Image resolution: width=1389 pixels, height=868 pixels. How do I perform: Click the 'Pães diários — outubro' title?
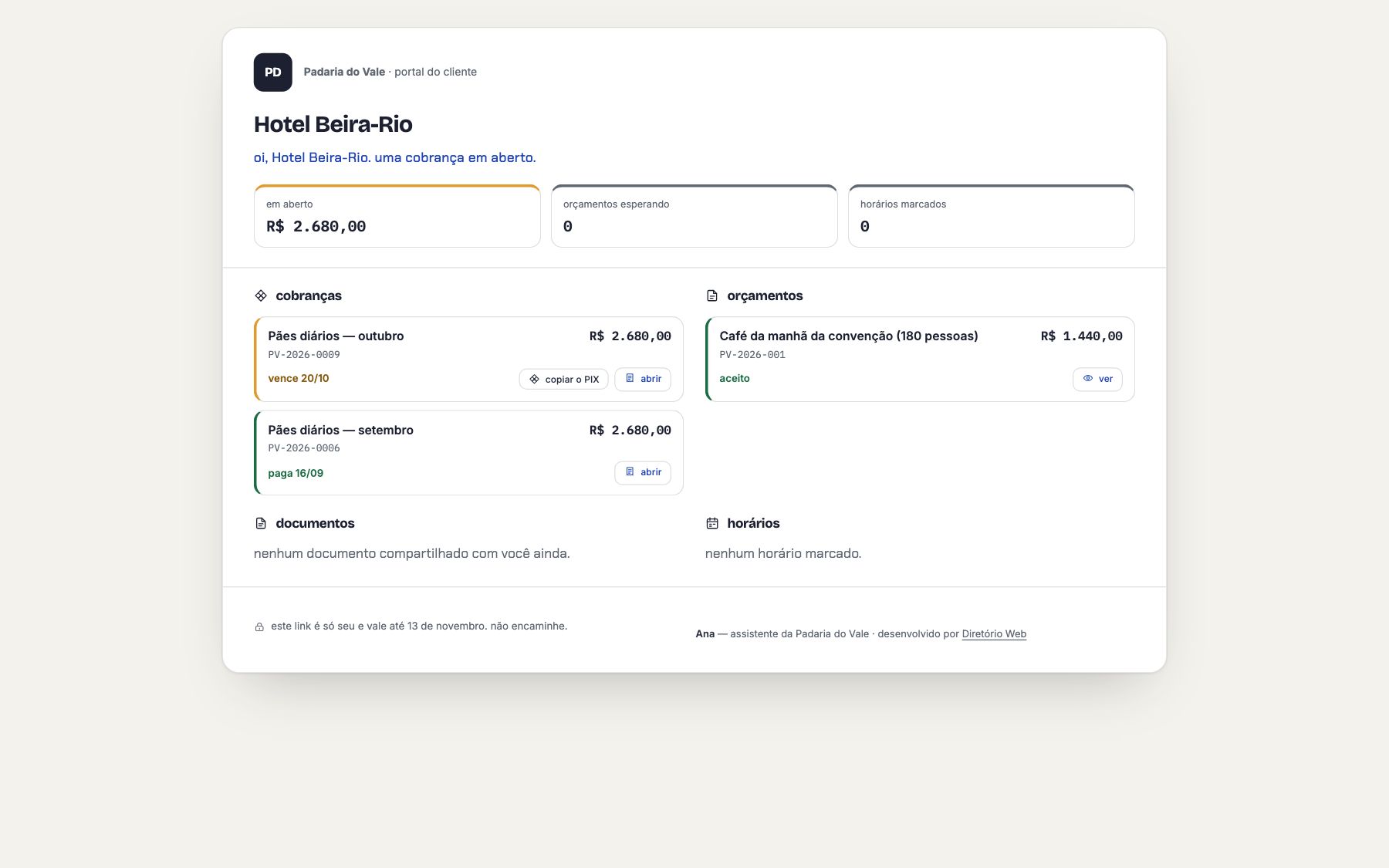pos(336,336)
